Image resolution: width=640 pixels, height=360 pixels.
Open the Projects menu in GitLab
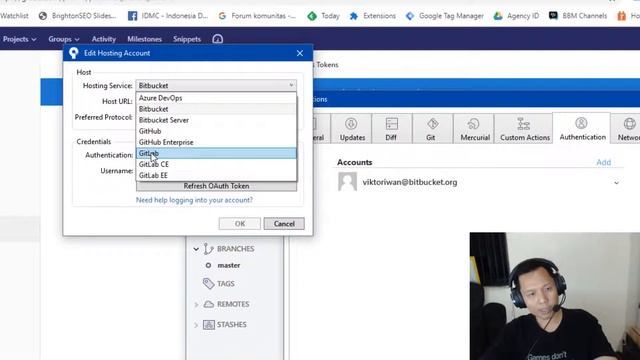click(19, 39)
